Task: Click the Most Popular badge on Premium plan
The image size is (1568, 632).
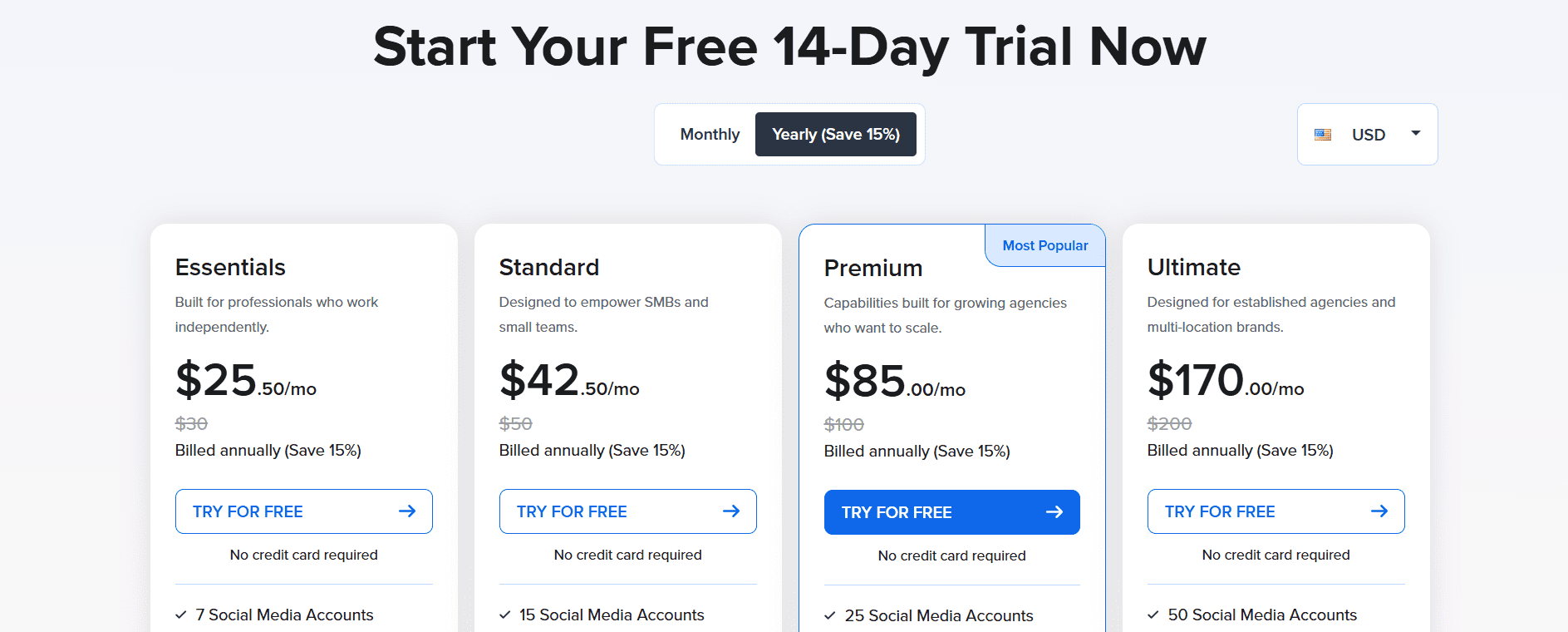Action: point(1045,245)
